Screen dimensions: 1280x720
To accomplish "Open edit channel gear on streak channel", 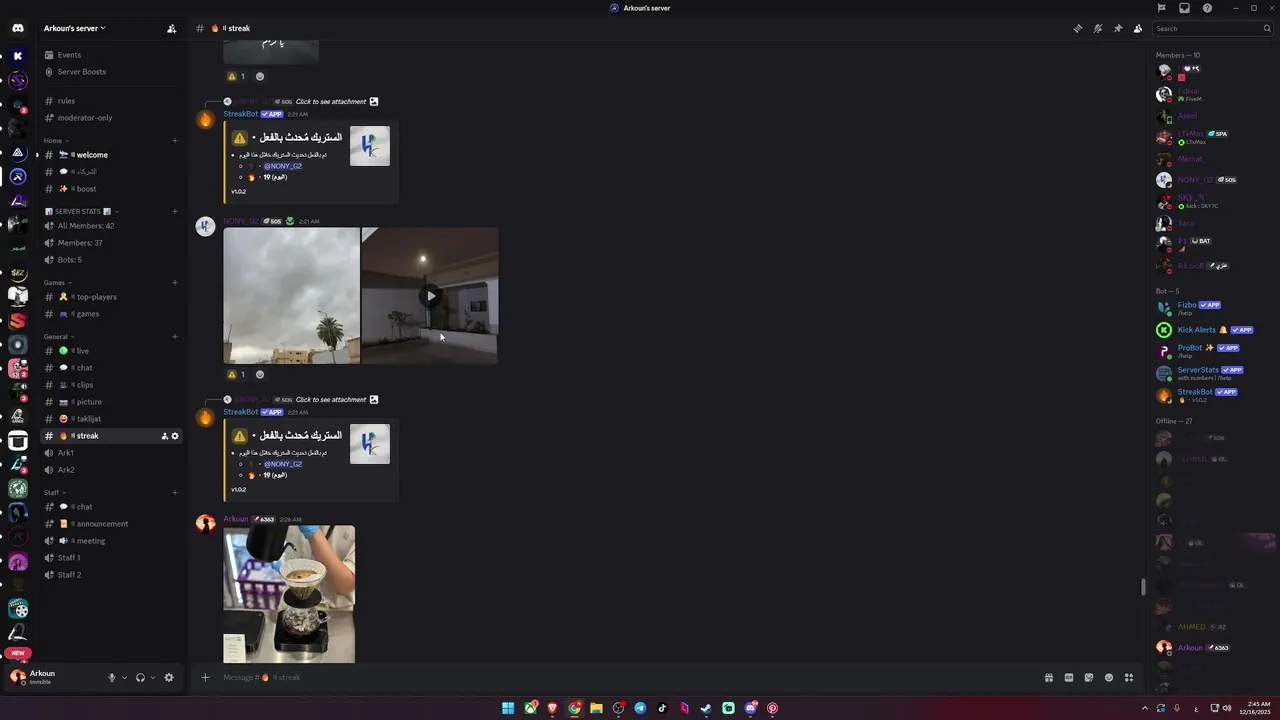I will pyautogui.click(x=175, y=436).
